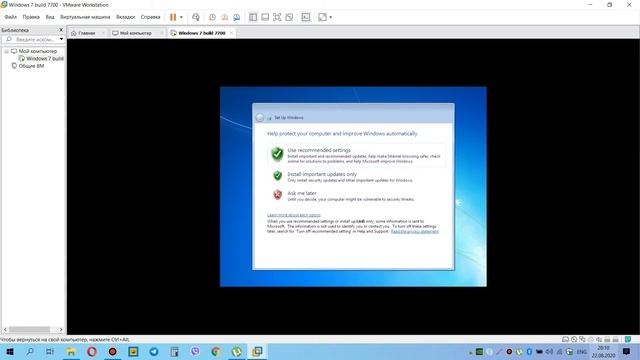Open Telegram from the taskbar
This screenshot has height=360, width=640.
click(x=154, y=351)
